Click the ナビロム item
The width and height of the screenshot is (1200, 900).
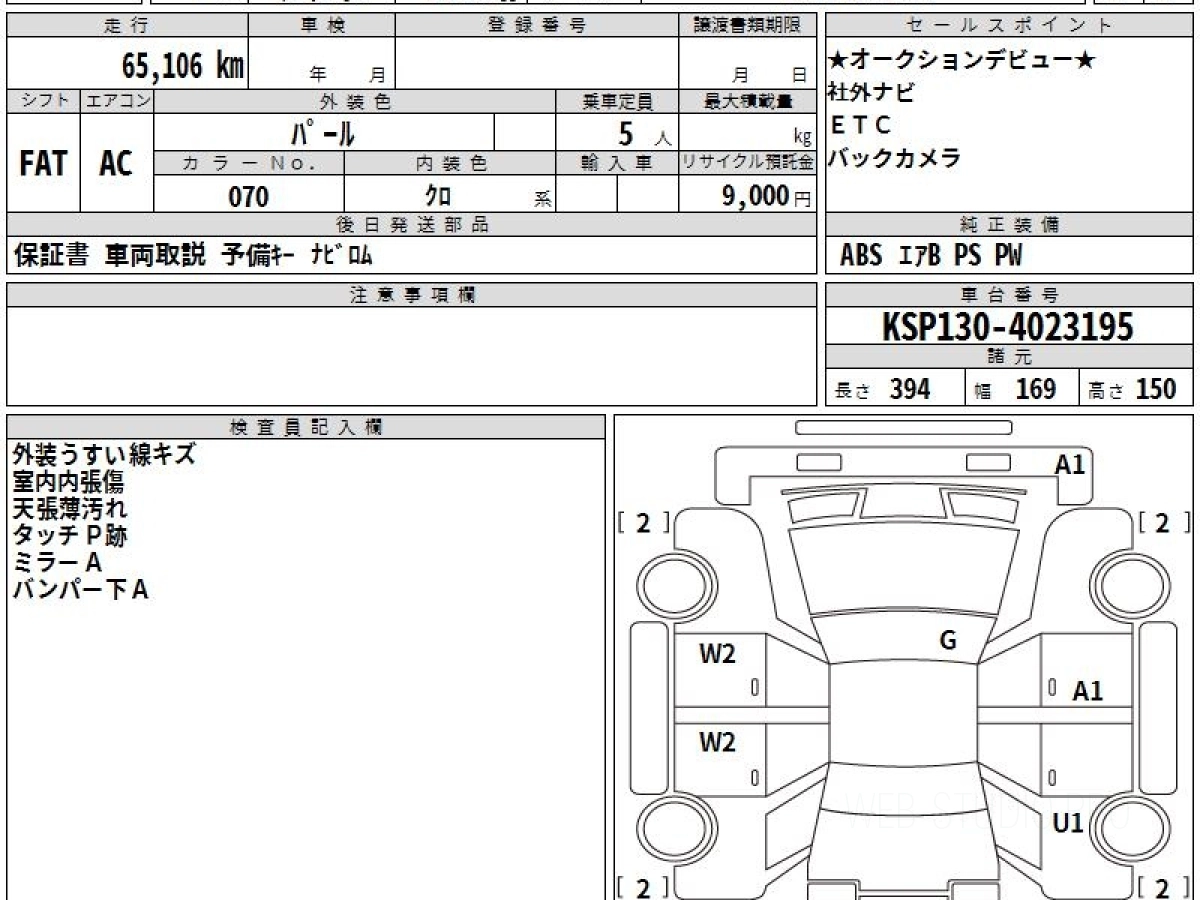coord(341,256)
